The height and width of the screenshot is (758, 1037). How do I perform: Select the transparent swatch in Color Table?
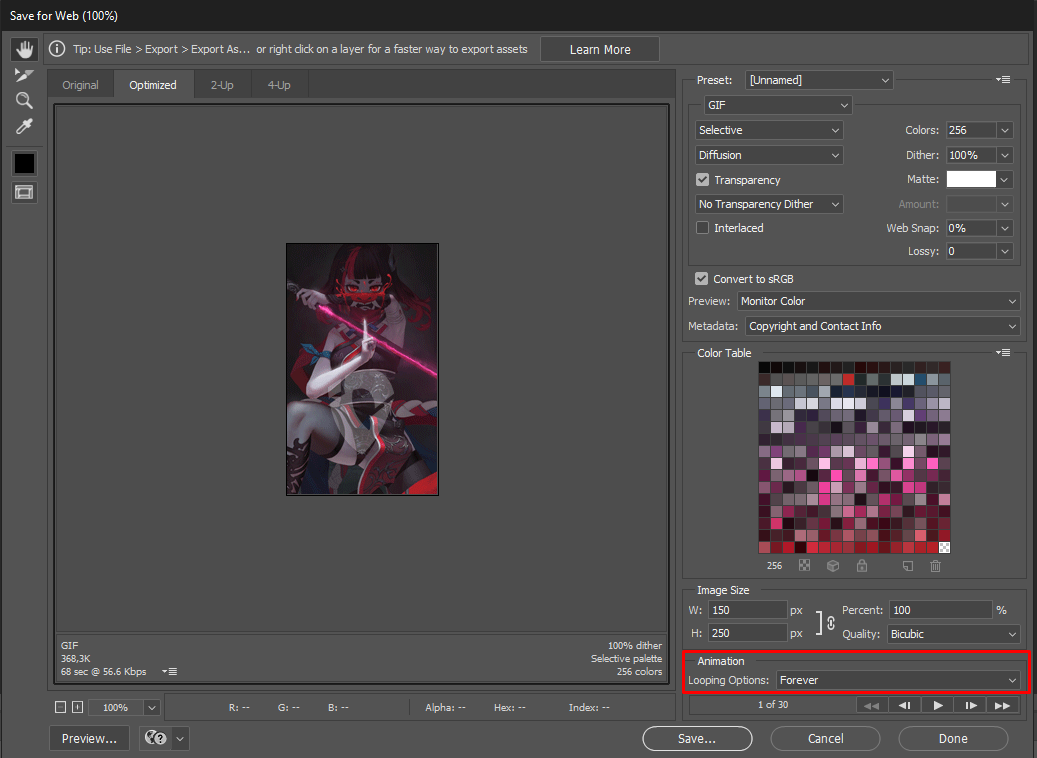pyautogui.click(x=944, y=547)
